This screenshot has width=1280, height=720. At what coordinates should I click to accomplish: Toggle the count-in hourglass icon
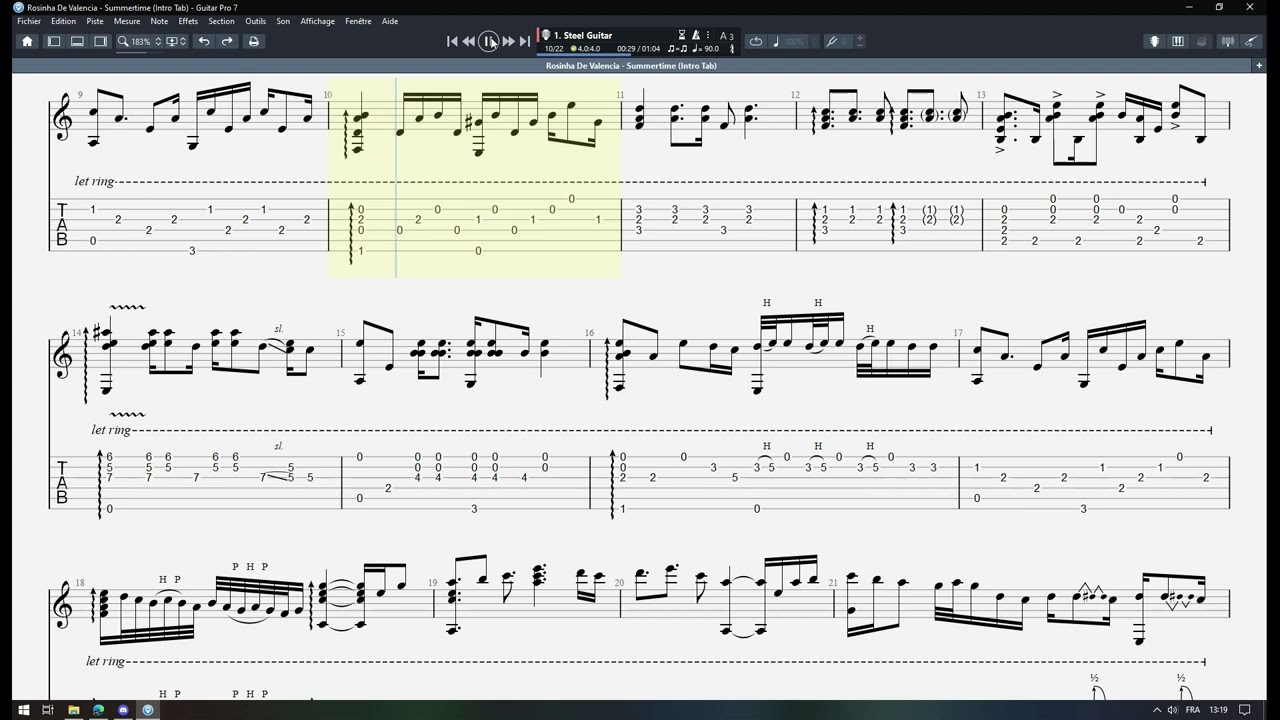pos(682,35)
